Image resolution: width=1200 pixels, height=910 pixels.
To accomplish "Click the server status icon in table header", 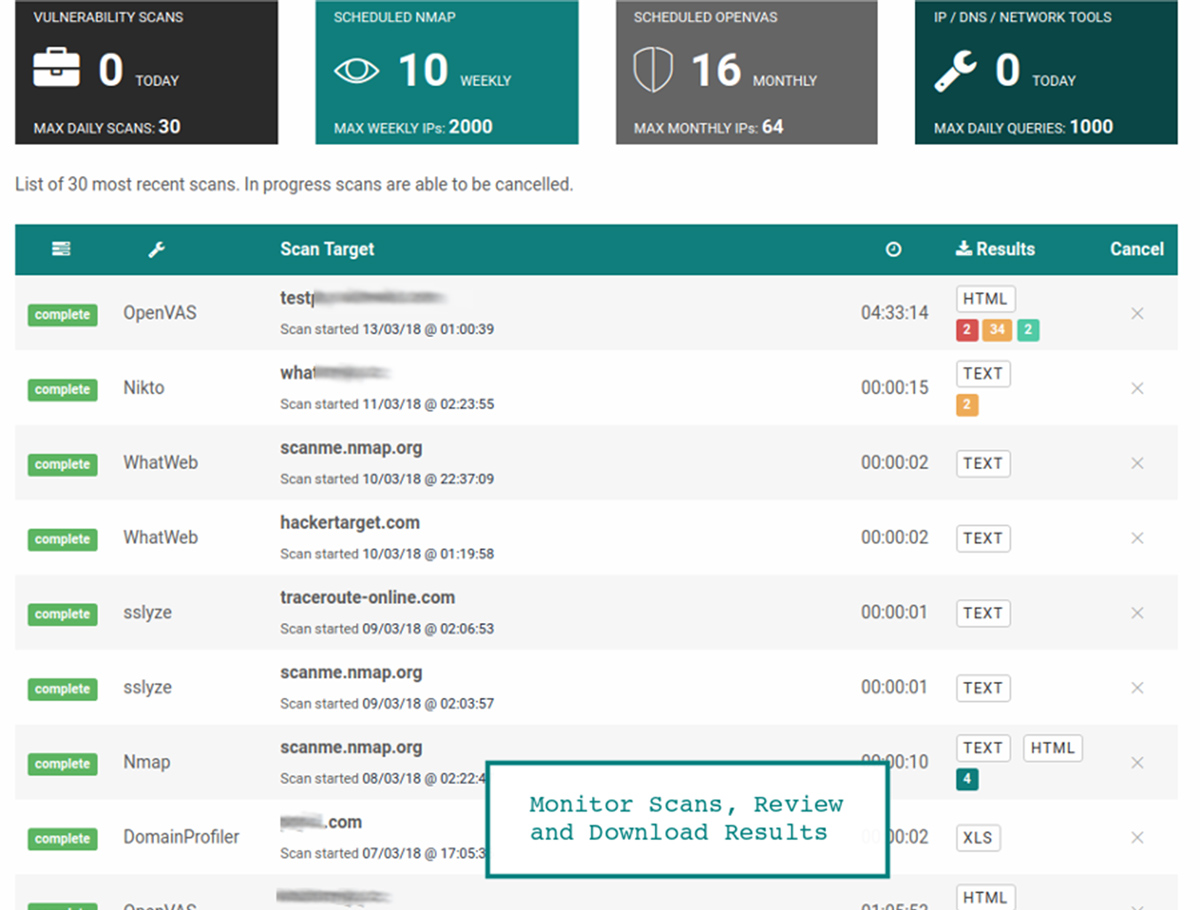I will (x=61, y=249).
